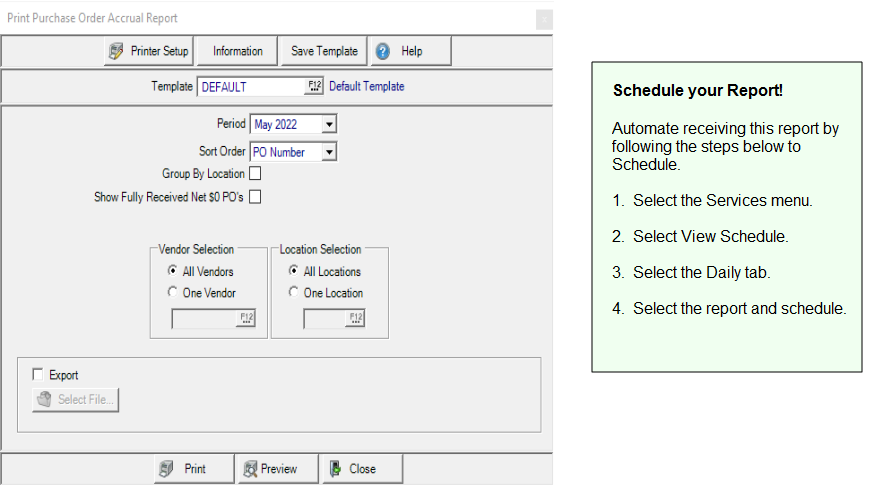Enable the Group By Location checkbox
This screenshot has width=896, height=486.
click(255, 175)
